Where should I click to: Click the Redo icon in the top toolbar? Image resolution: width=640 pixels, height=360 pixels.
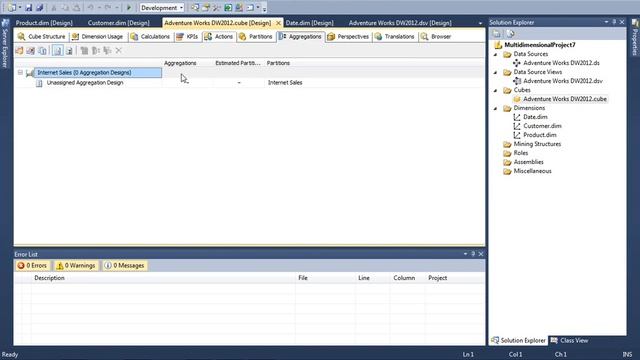coord(108,8)
